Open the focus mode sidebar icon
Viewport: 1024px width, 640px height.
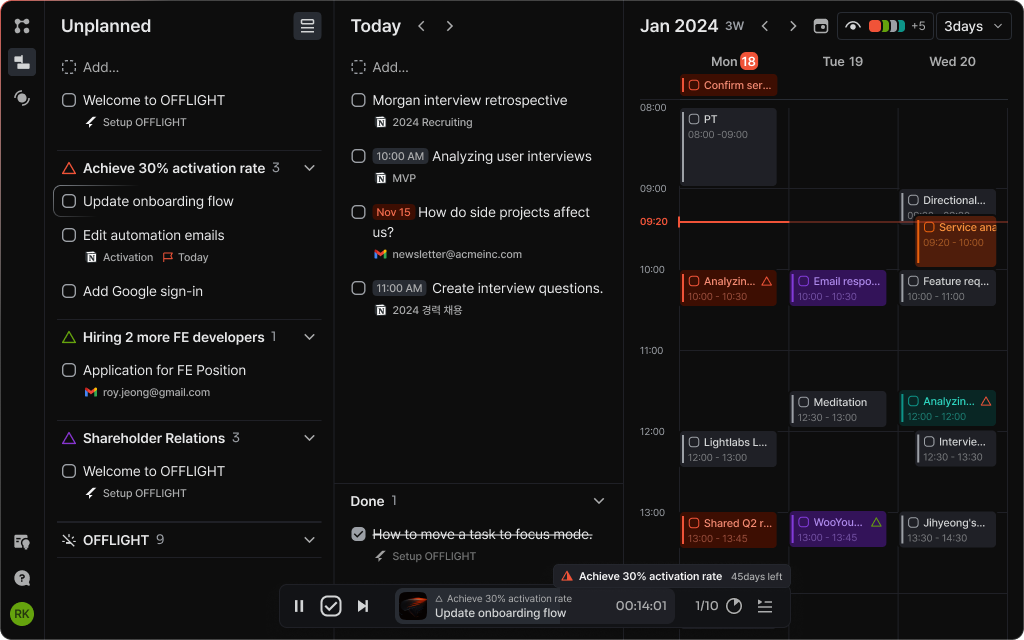22,98
